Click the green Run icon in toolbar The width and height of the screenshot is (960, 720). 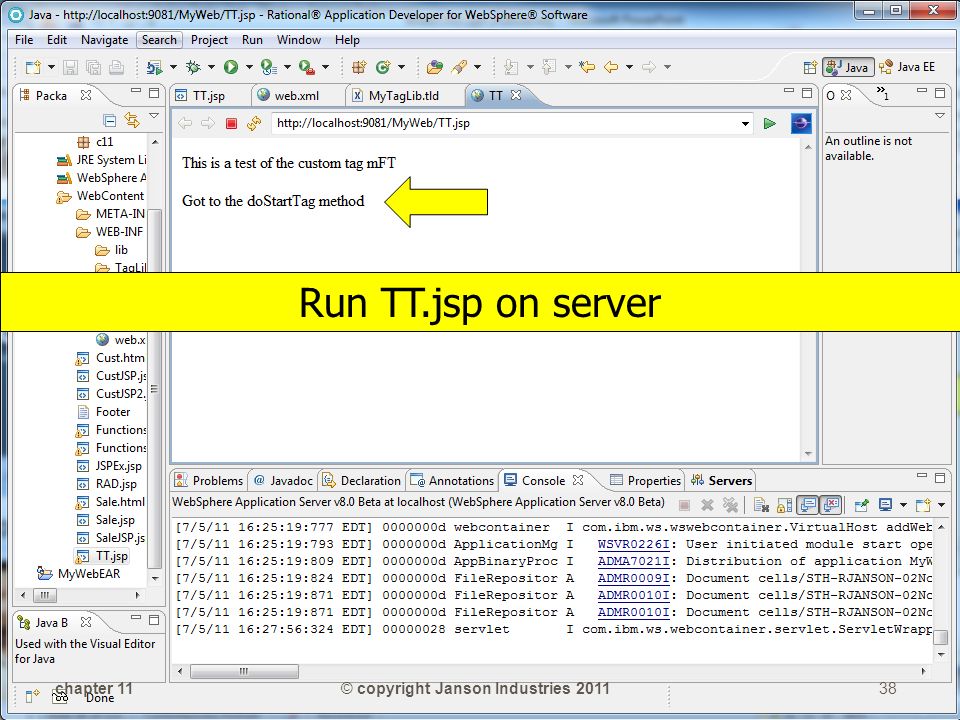pyautogui.click(x=231, y=67)
